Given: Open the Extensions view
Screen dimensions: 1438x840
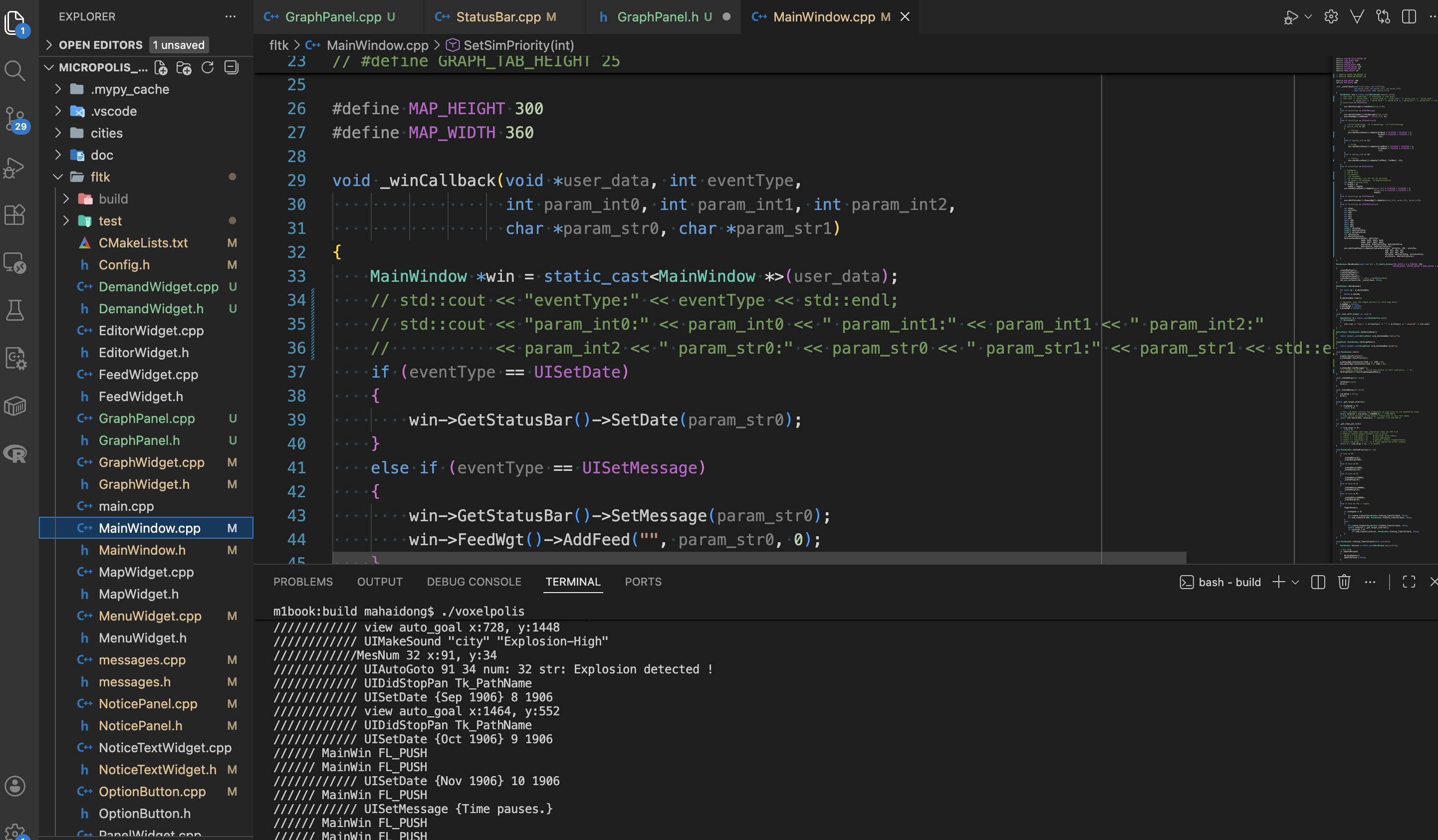Looking at the screenshot, I should [x=15, y=215].
